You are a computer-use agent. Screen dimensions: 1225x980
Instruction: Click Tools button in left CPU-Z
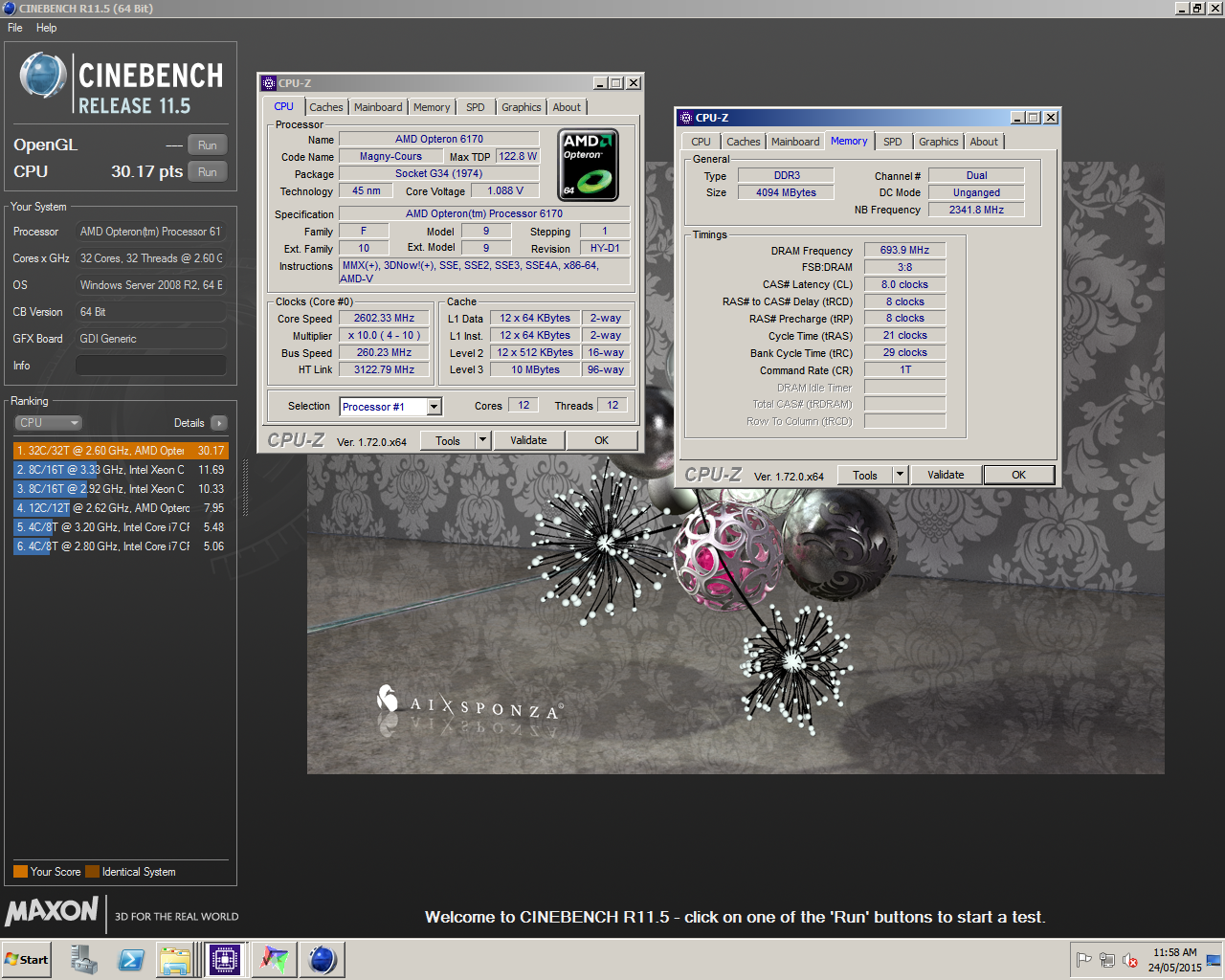[448, 440]
